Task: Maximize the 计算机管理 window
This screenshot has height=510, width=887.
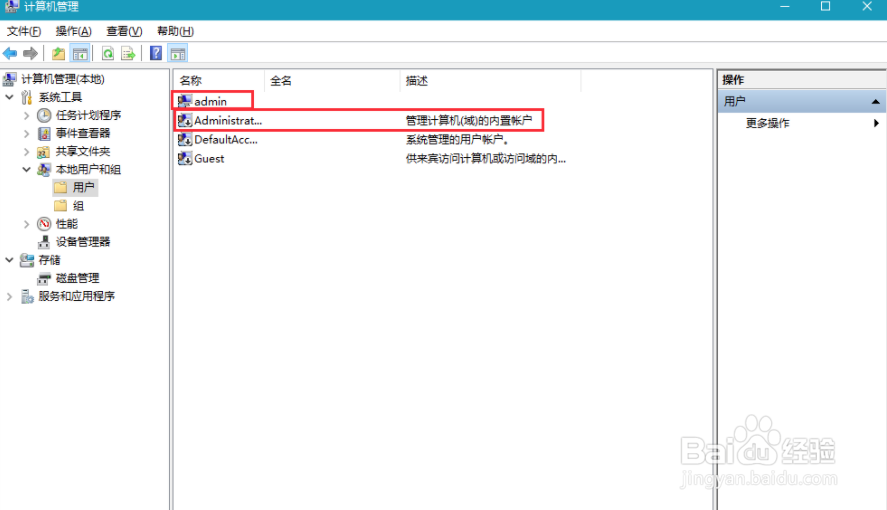Action: point(826,7)
